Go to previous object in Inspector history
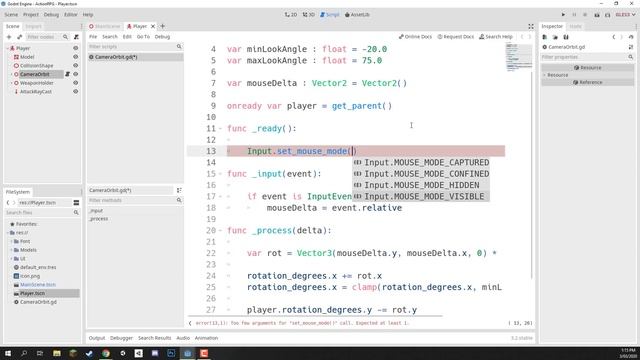The image size is (640, 360). [x=614, y=37]
